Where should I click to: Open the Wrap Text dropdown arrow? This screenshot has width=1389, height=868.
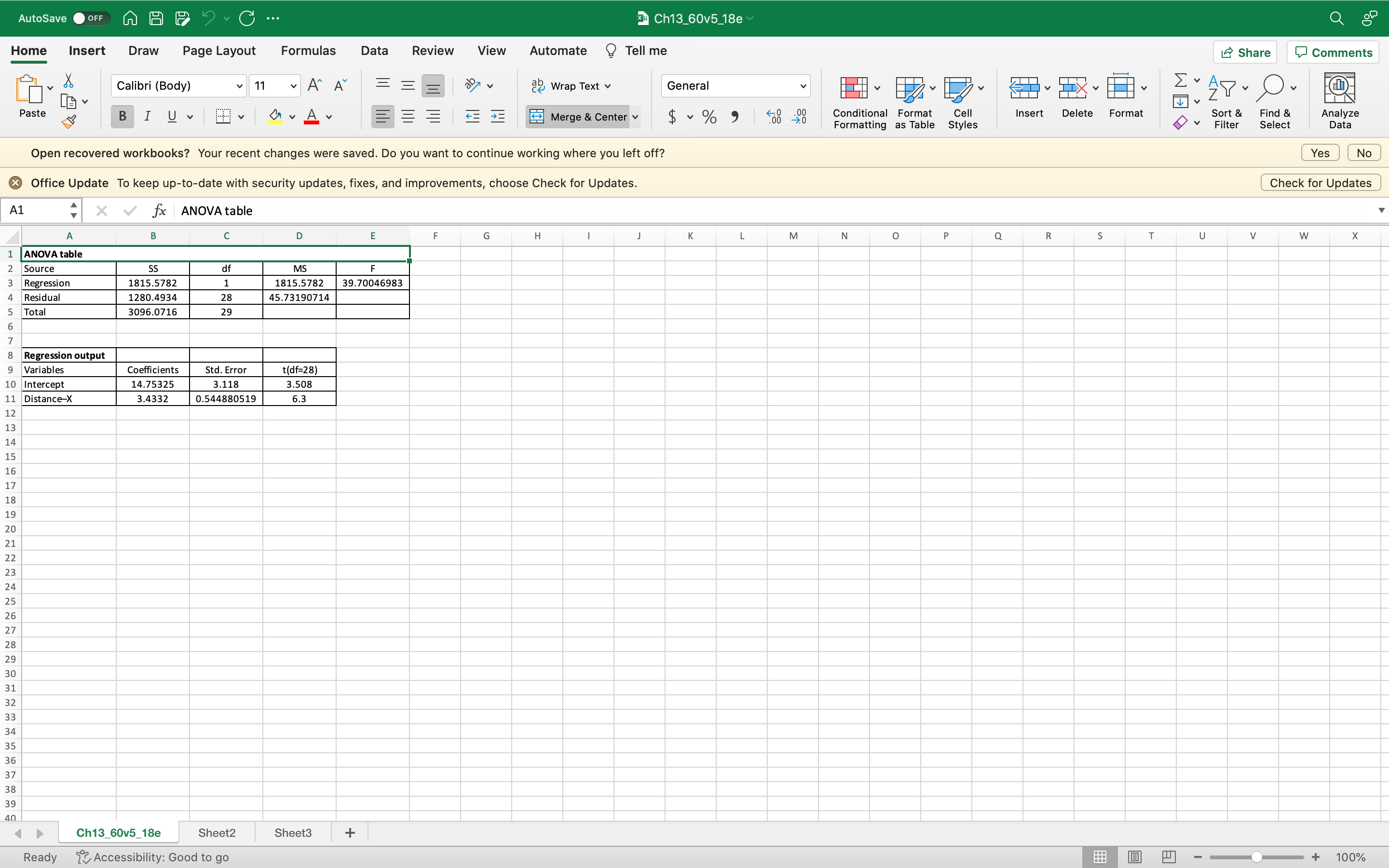pos(608,86)
